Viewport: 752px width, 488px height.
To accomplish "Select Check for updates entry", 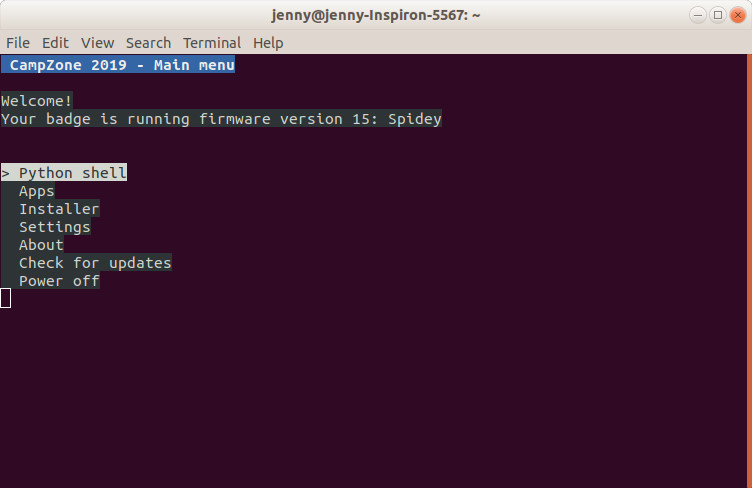I will 95,263.
